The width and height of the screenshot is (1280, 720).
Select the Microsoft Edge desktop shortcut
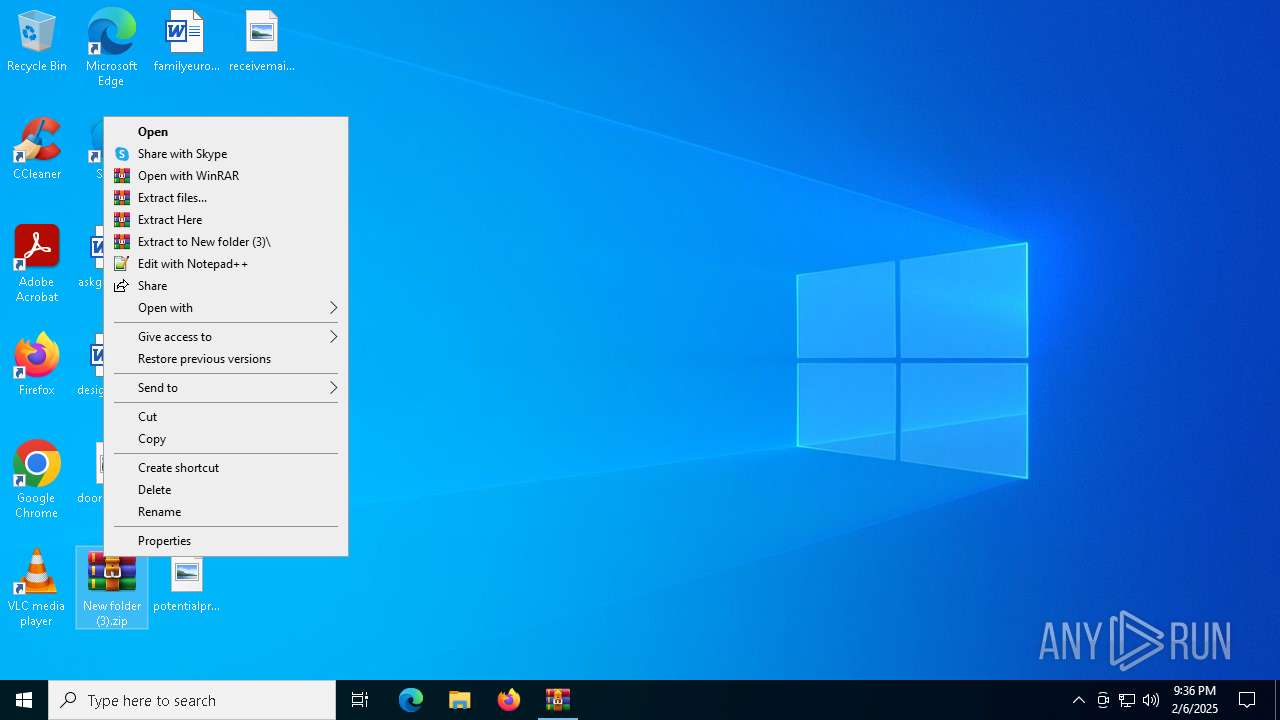(x=111, y=47)
